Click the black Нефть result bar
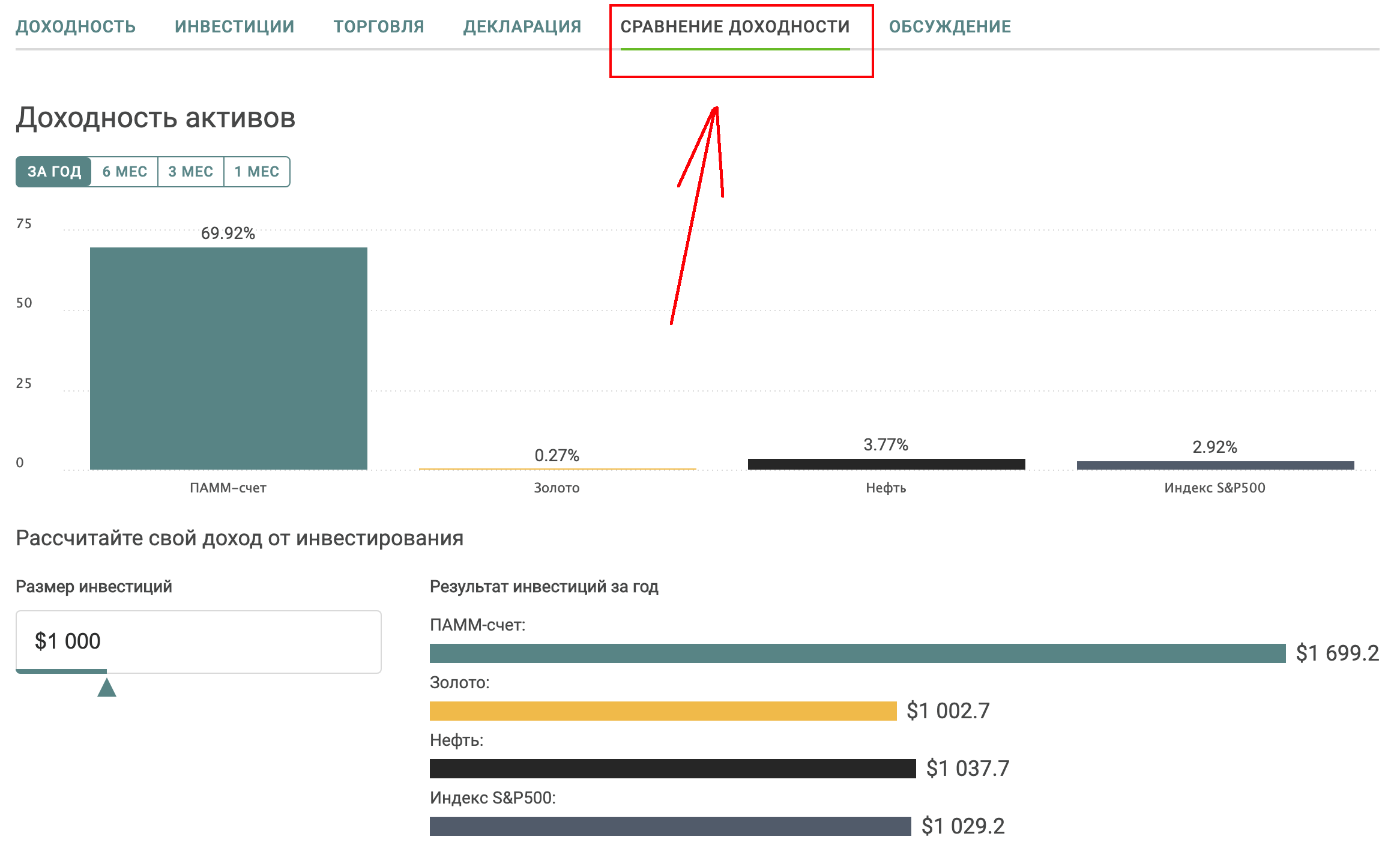Screen dimensions: 1400x866 [672, 769]
